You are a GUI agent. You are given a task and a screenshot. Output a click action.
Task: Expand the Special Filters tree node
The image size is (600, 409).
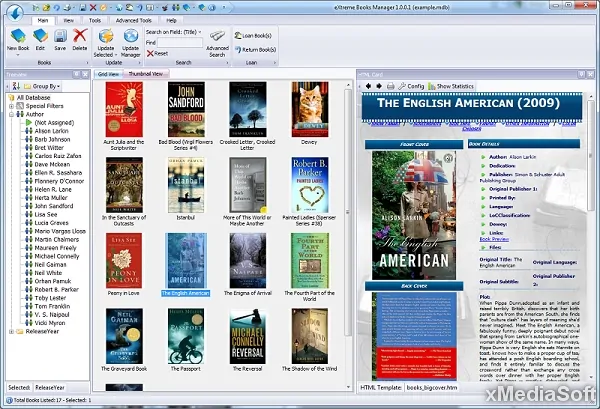click(11, 106)
